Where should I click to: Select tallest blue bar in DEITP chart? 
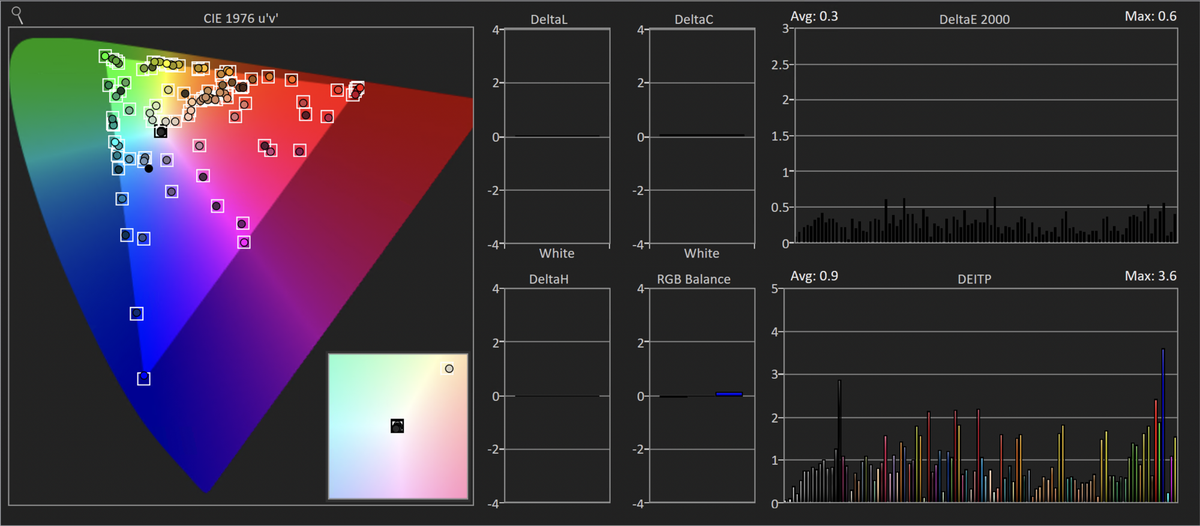pos(1163,424)
